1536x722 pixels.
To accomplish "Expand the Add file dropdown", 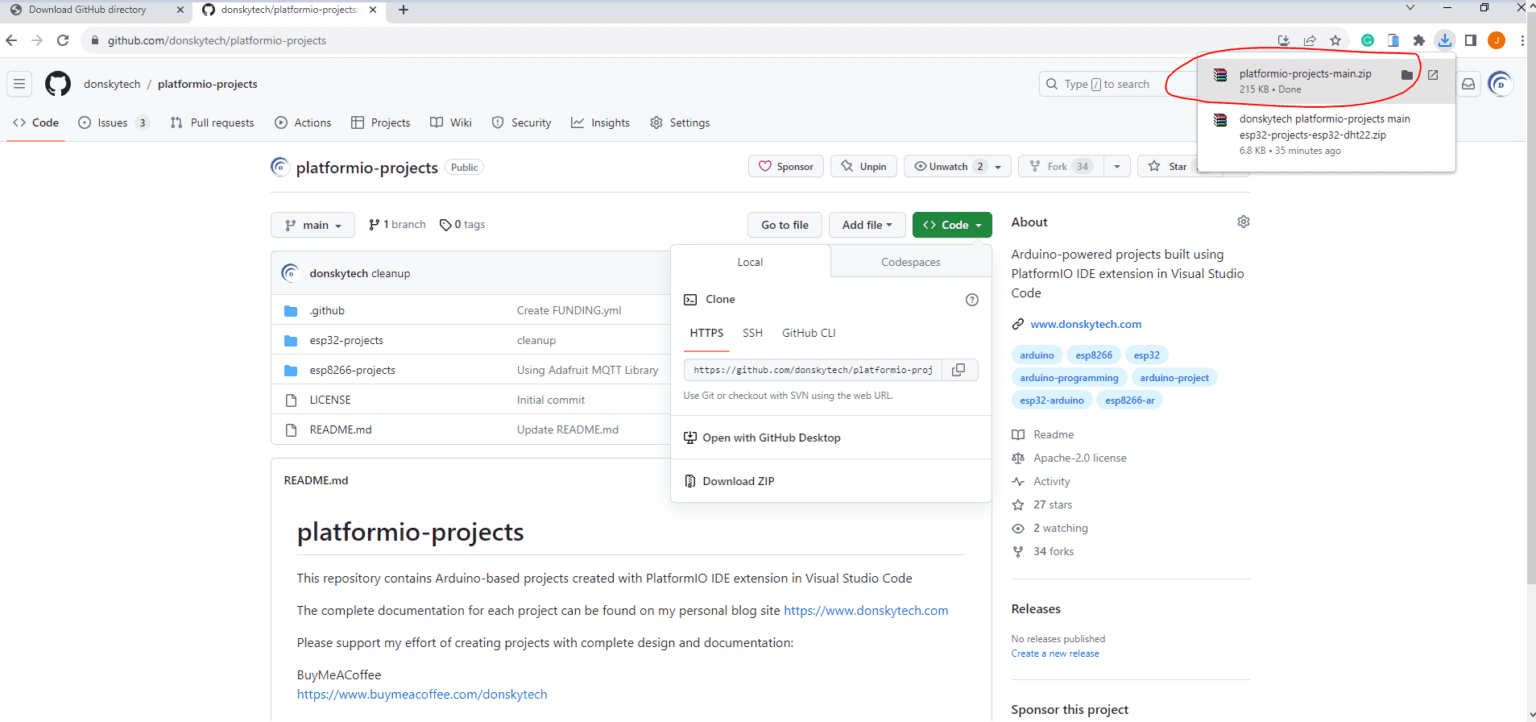I will pyautogui.click(x=866, y=224).
